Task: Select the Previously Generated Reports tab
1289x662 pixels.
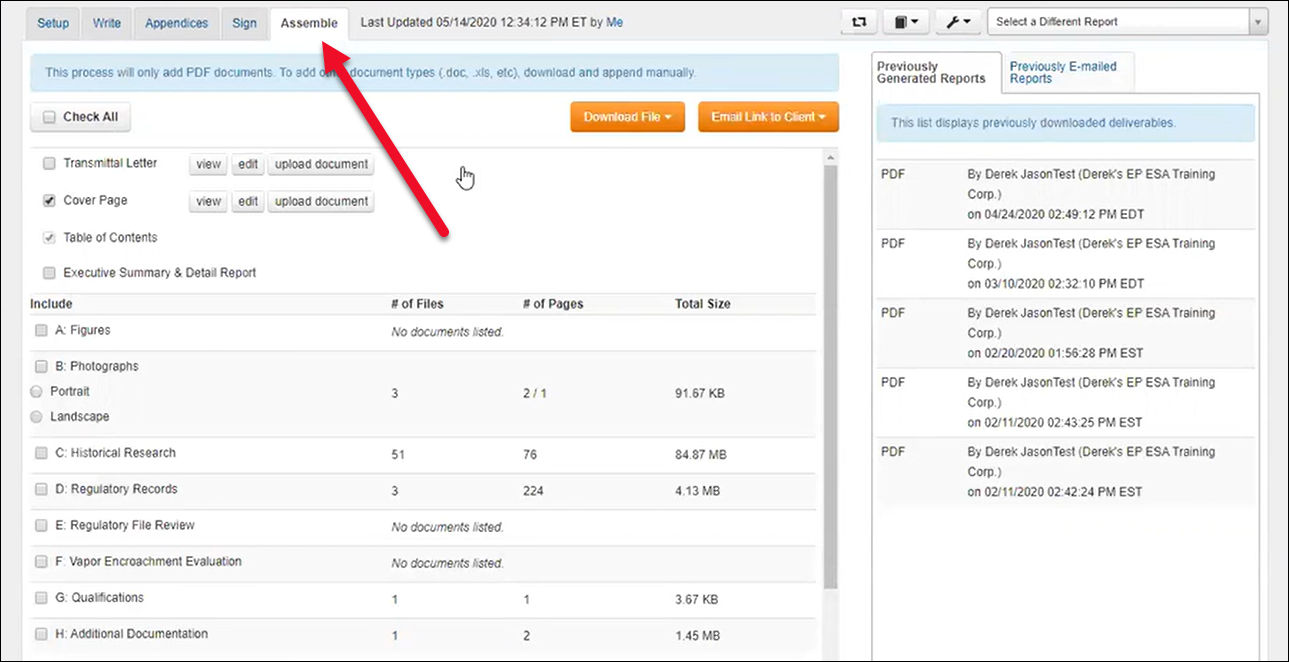Action: coord(936,73)
